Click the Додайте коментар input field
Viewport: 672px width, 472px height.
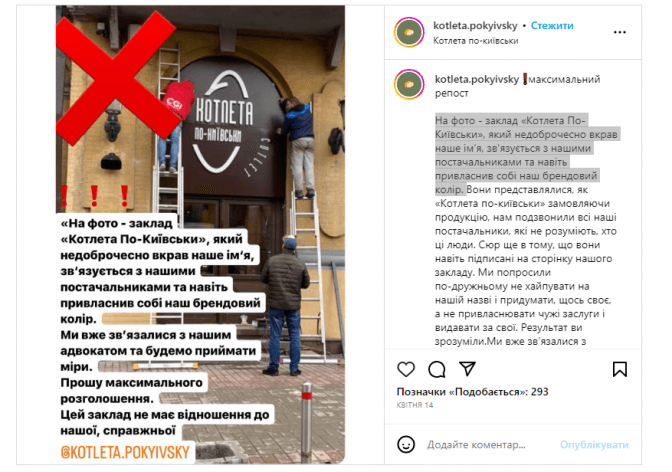point(476,445)
